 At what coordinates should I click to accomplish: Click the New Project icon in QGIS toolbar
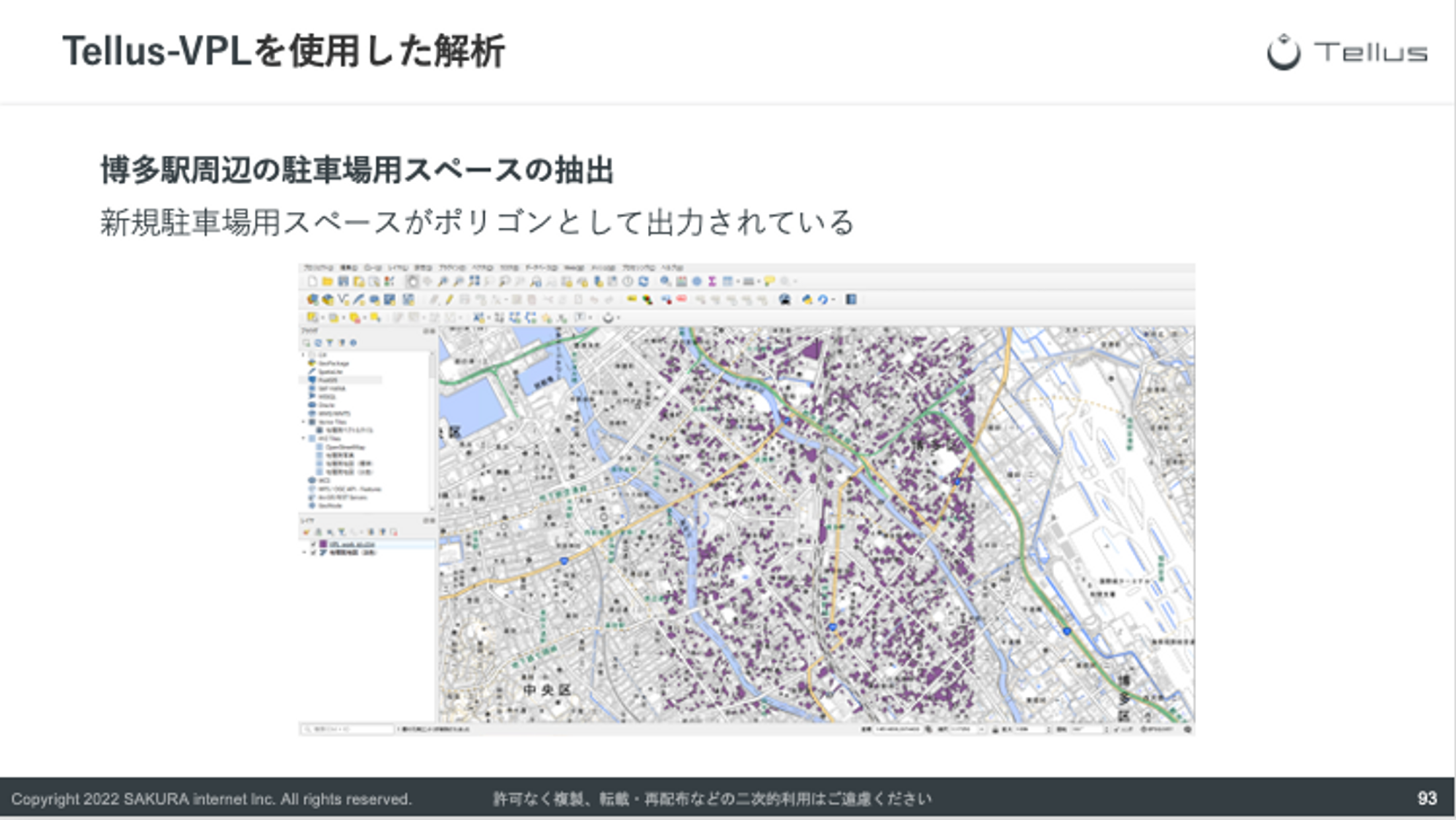tap(312, 281)
